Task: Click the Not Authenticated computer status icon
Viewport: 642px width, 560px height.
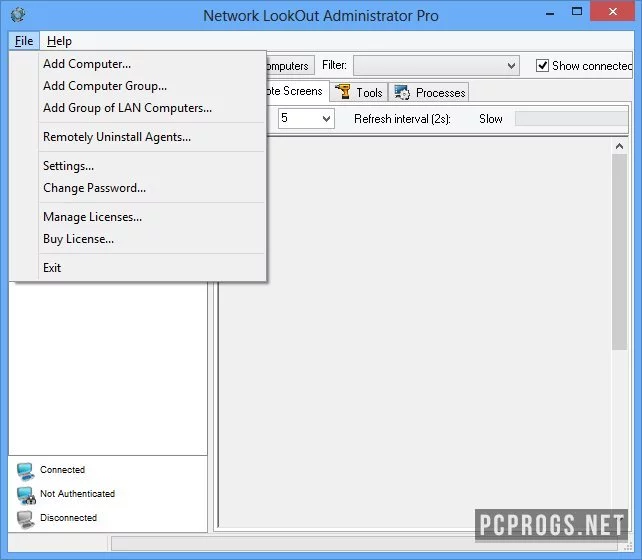Action: pyautogui.click(x=26, y=495)
